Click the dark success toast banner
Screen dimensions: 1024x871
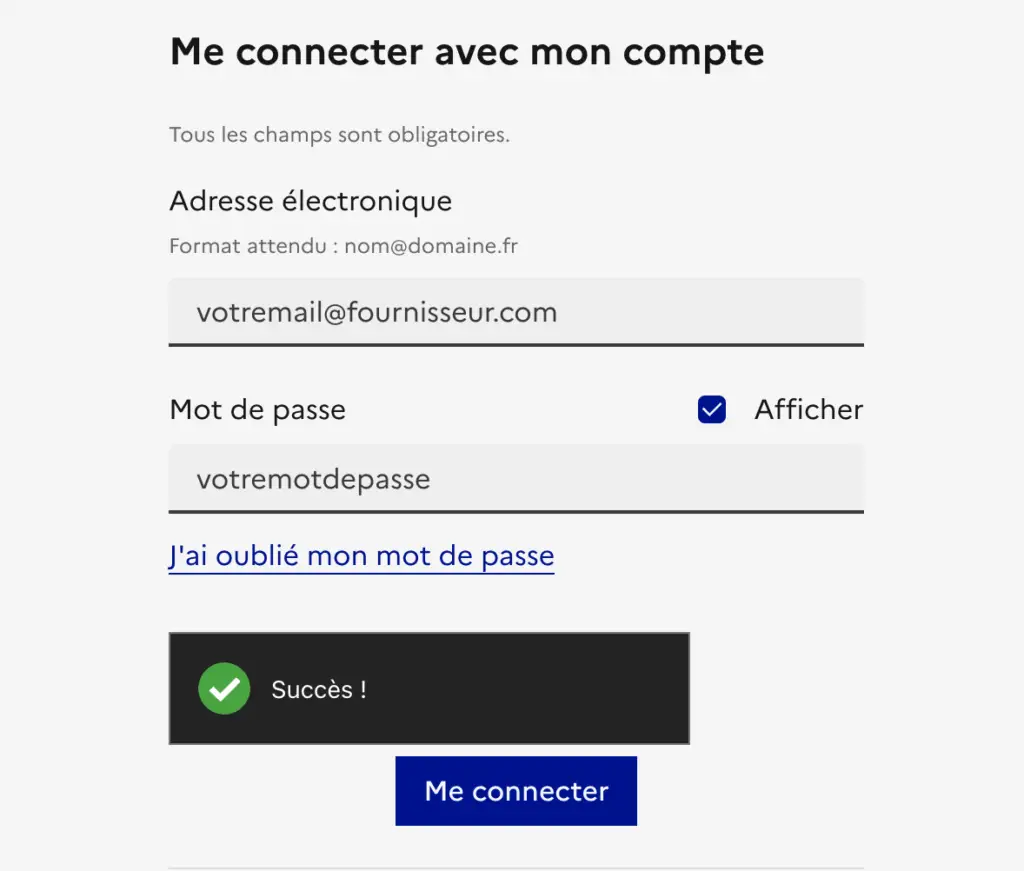(x=429, y=688)
